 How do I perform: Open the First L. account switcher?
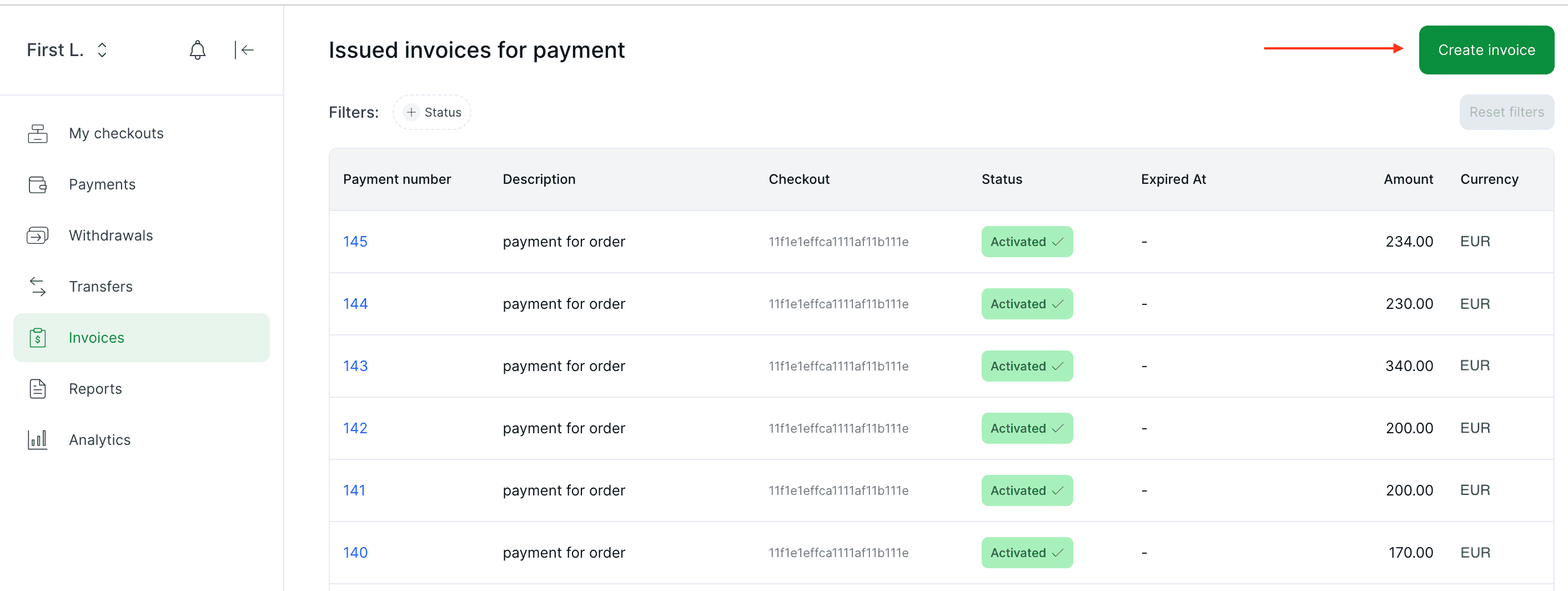[67, 49]
